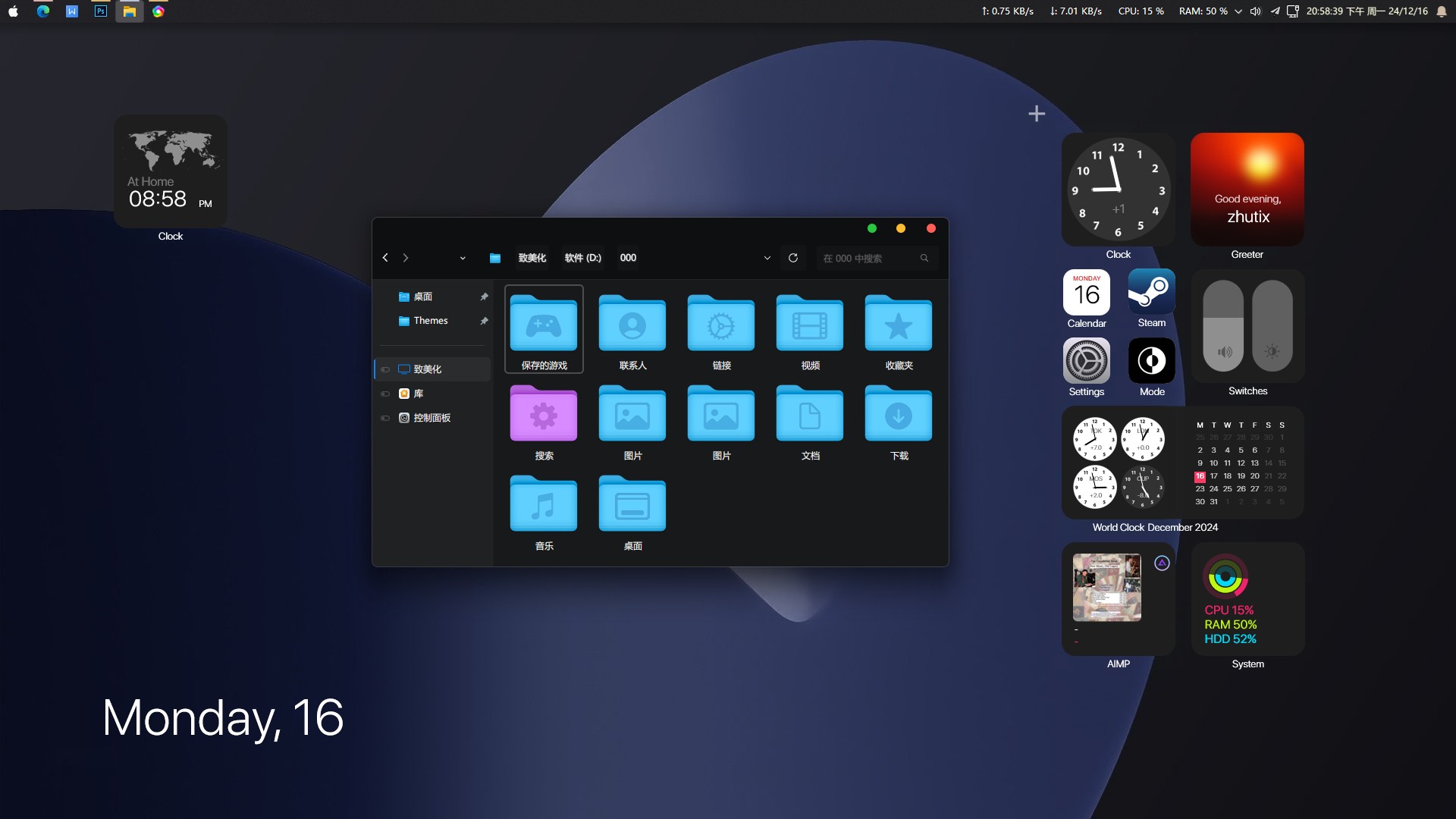Go back with the left arrow button
This screenshot has height=819, width=1456.
click(x=385, y=258)
